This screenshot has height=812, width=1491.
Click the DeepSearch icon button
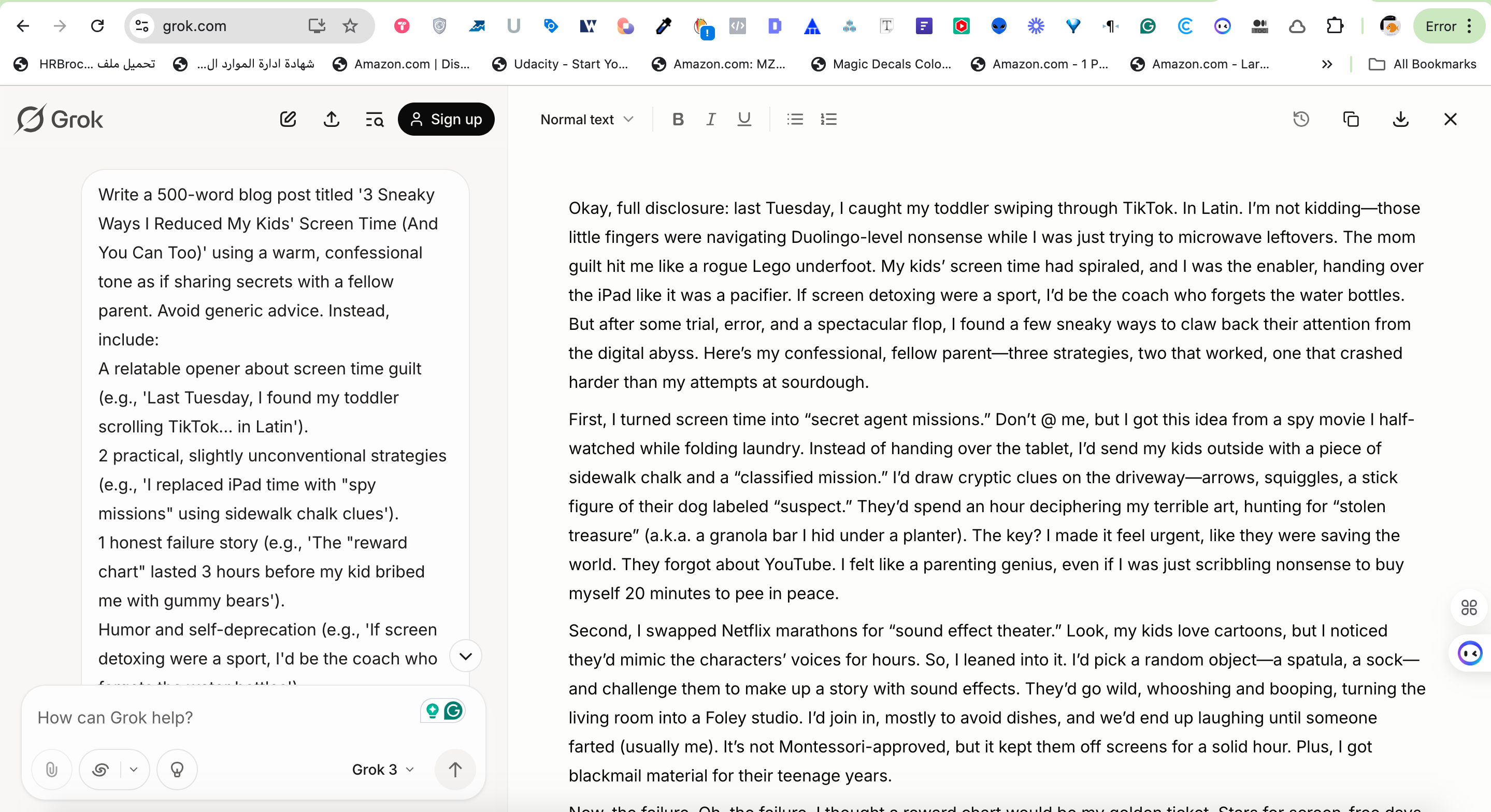(x=101, y=769)
